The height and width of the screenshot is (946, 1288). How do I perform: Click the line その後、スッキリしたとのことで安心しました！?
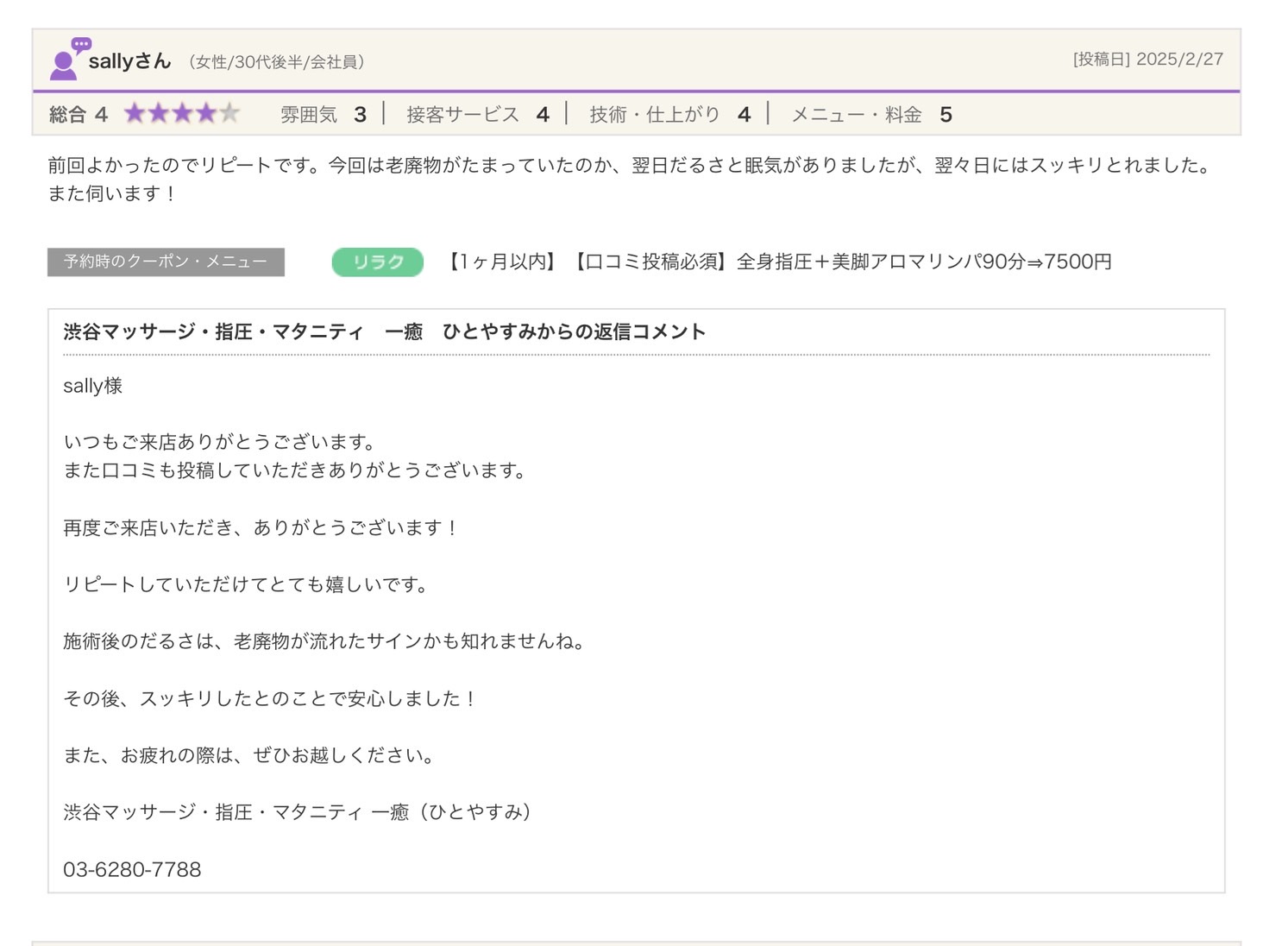point(271,698)
